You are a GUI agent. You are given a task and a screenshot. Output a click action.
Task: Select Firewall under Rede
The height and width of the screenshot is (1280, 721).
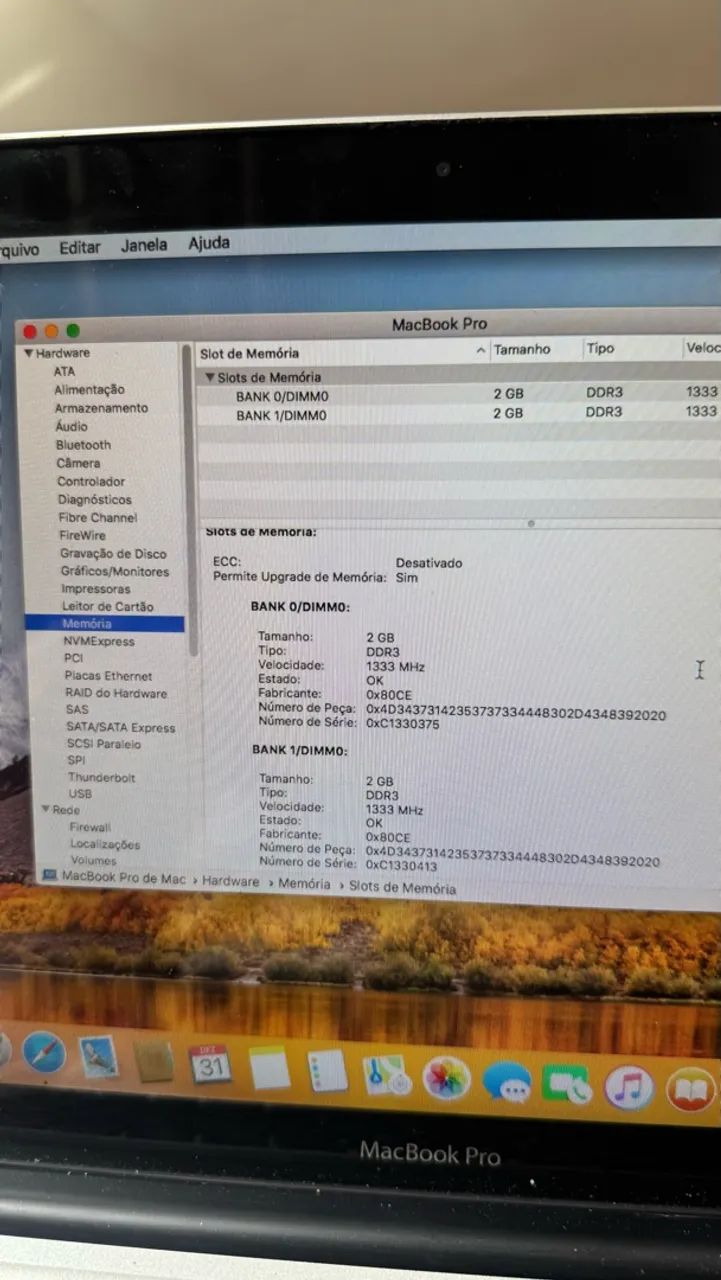90,827
